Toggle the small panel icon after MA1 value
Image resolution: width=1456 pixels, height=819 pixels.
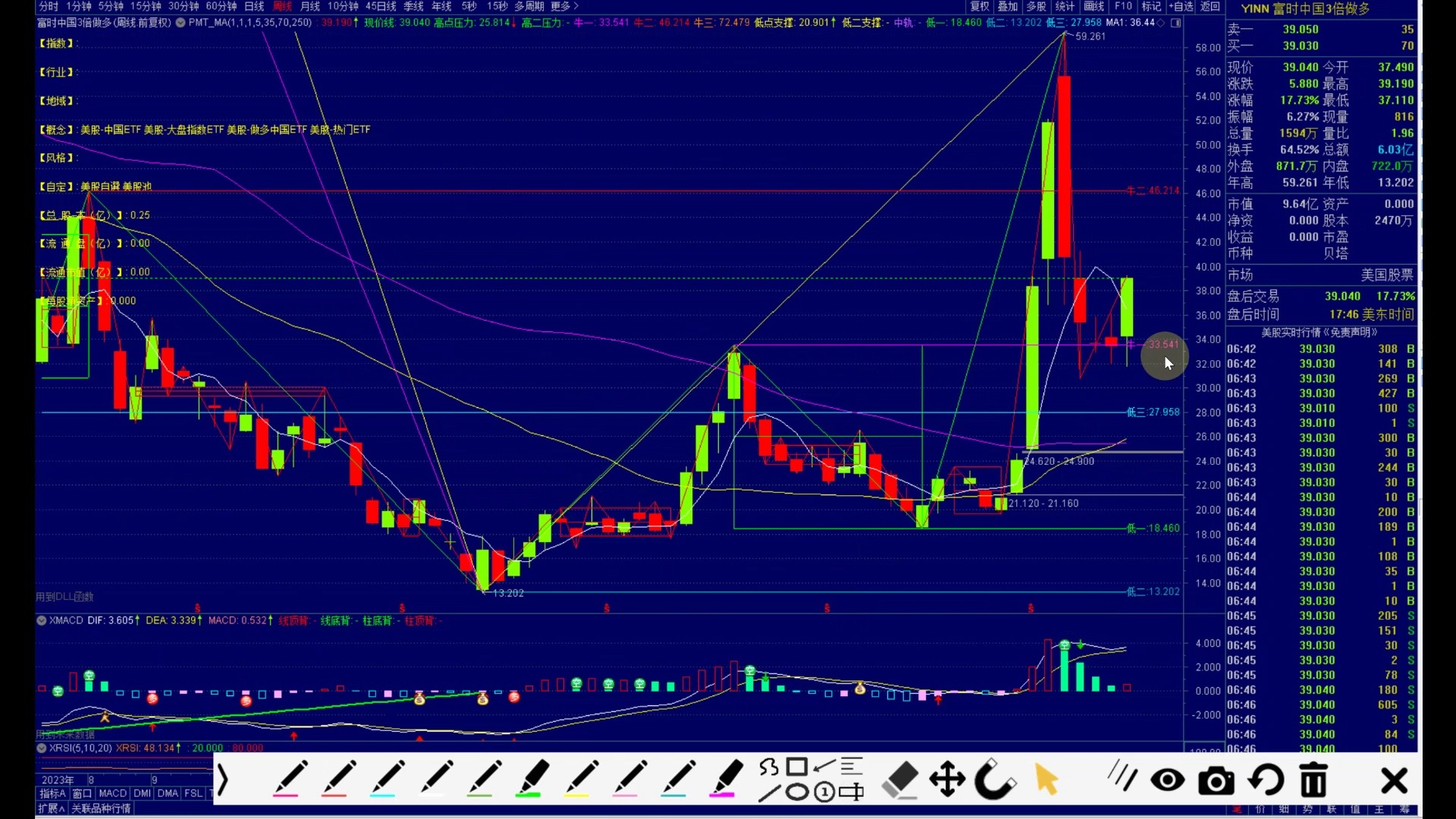1176,23
